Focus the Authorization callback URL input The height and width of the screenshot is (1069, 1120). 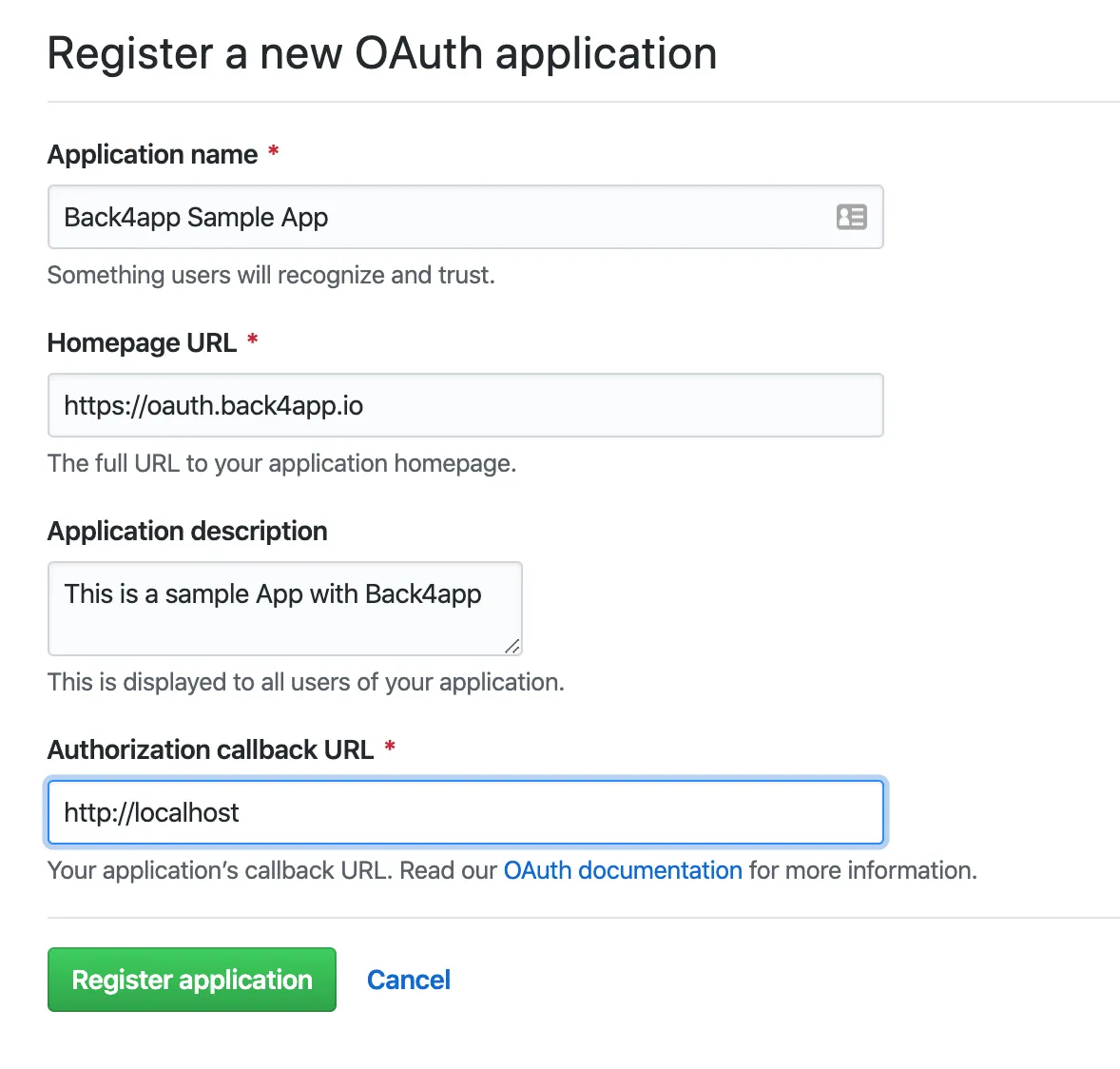(466, 812)
